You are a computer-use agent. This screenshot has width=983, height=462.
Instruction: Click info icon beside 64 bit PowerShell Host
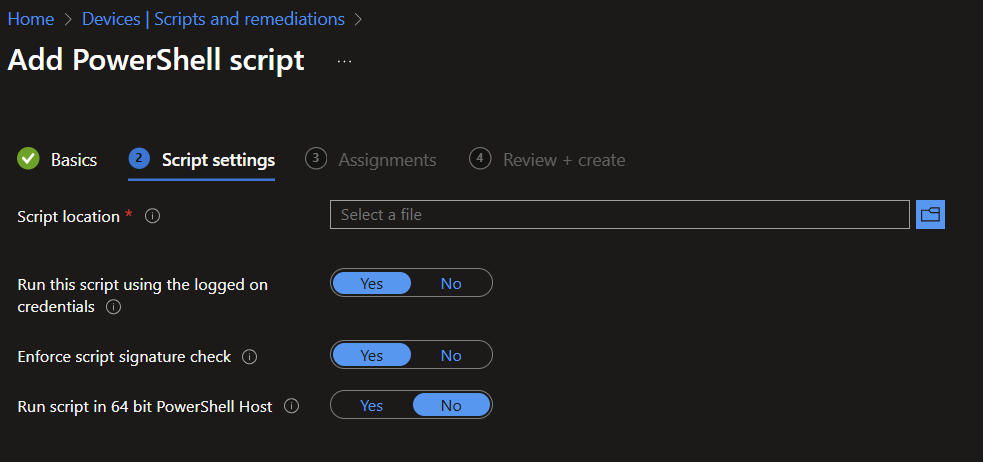(292, 406)
